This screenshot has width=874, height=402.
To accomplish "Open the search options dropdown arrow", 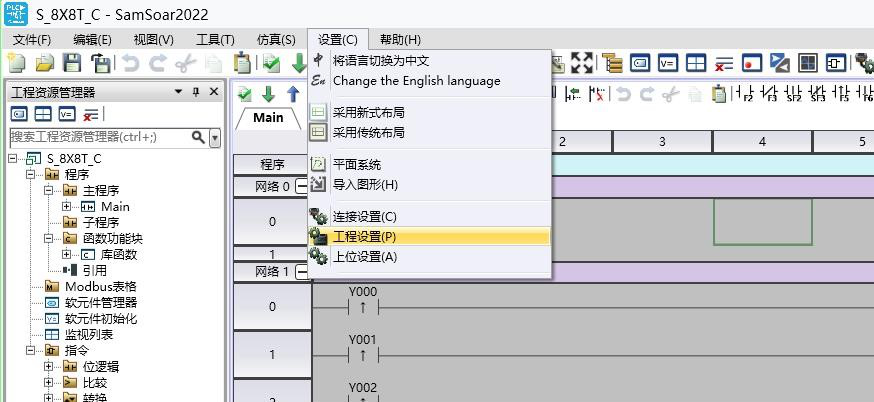I will (x=215, y=137).
